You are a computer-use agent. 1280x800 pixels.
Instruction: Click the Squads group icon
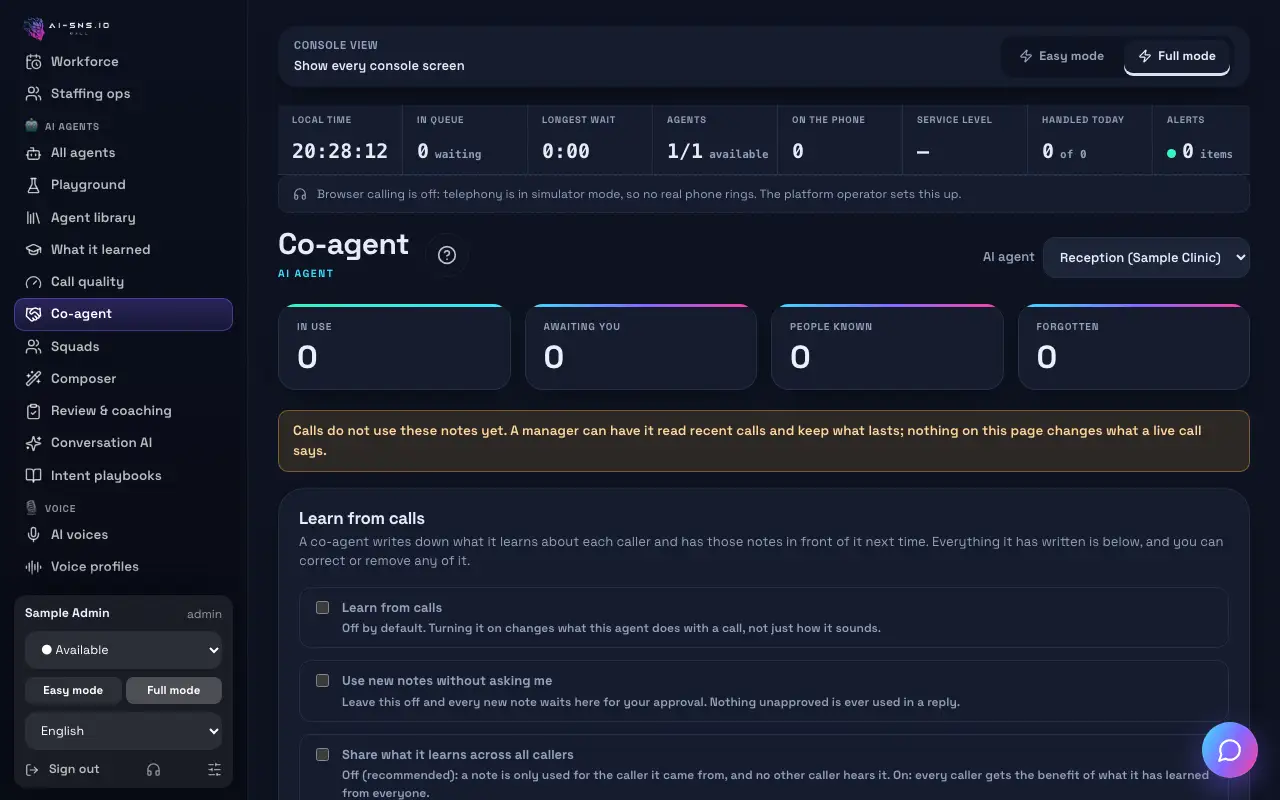click(34, 347)
